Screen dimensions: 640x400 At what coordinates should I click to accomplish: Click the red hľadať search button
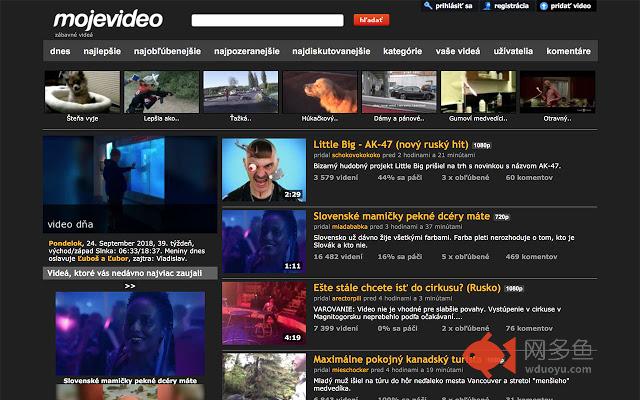click(371, 20)
